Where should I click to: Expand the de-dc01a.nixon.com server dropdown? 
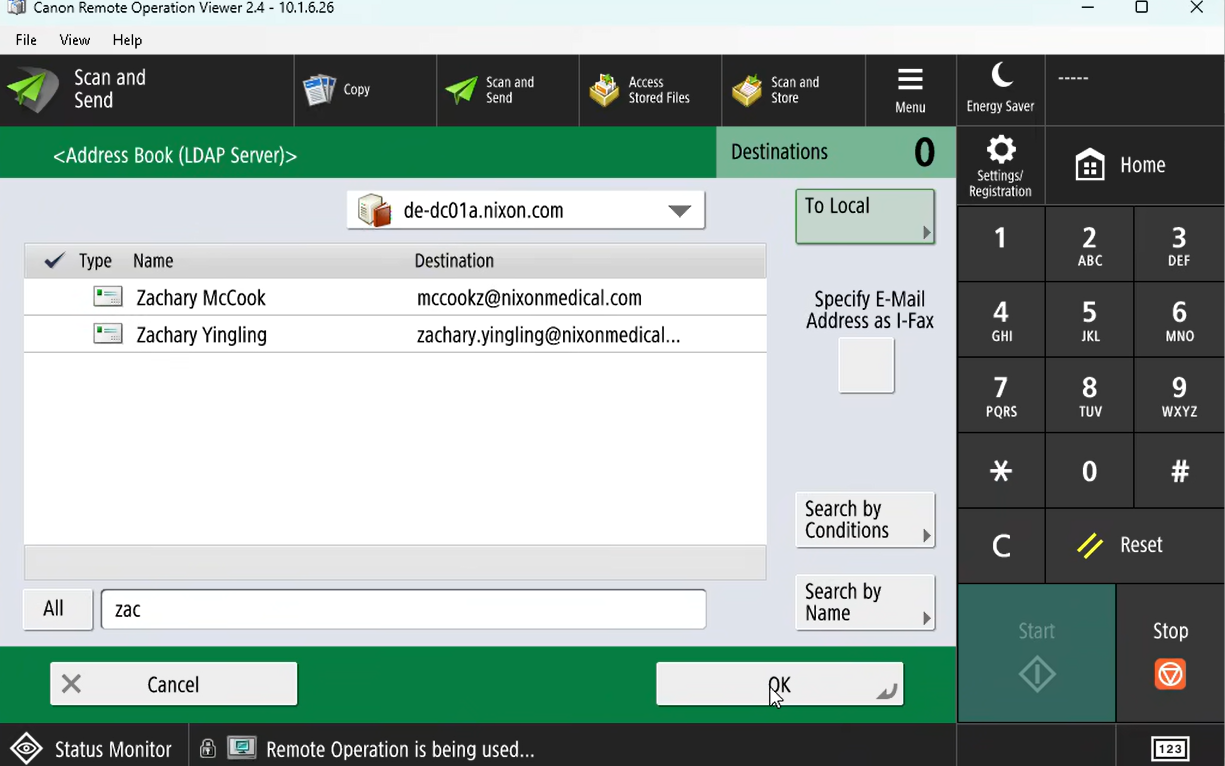tap(526, 210)
